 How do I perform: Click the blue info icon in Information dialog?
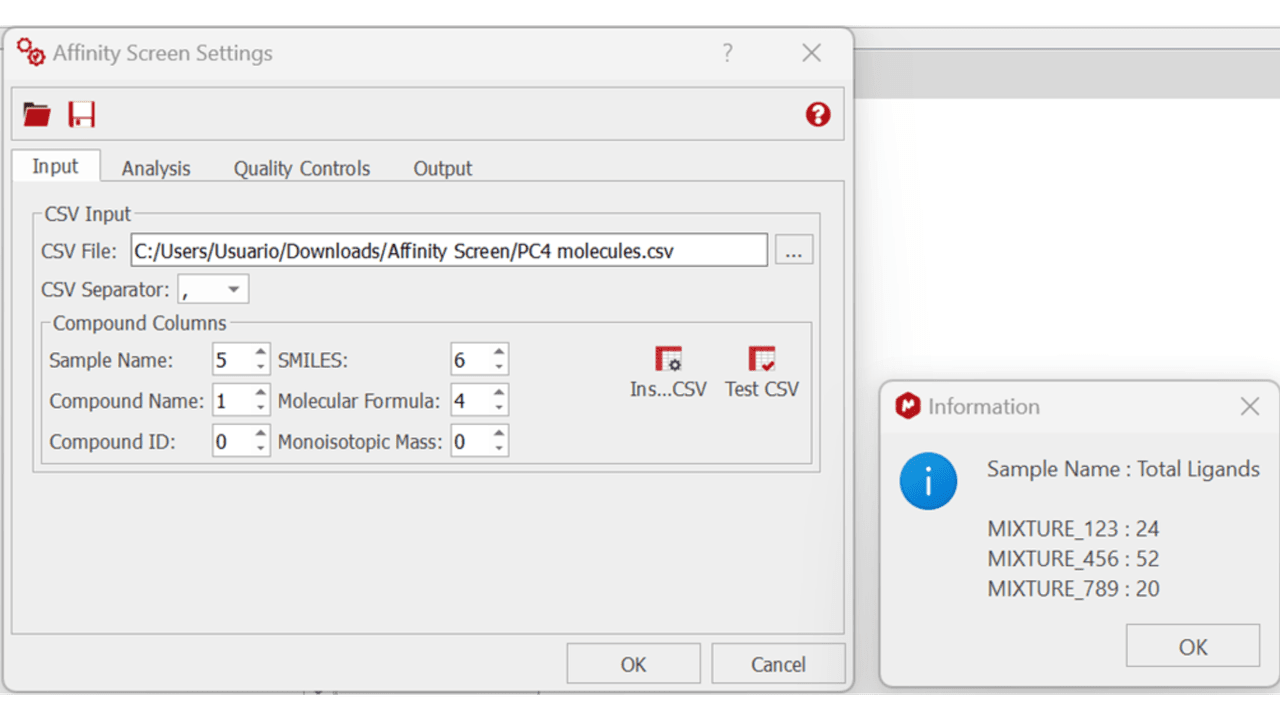coord(928,481)
